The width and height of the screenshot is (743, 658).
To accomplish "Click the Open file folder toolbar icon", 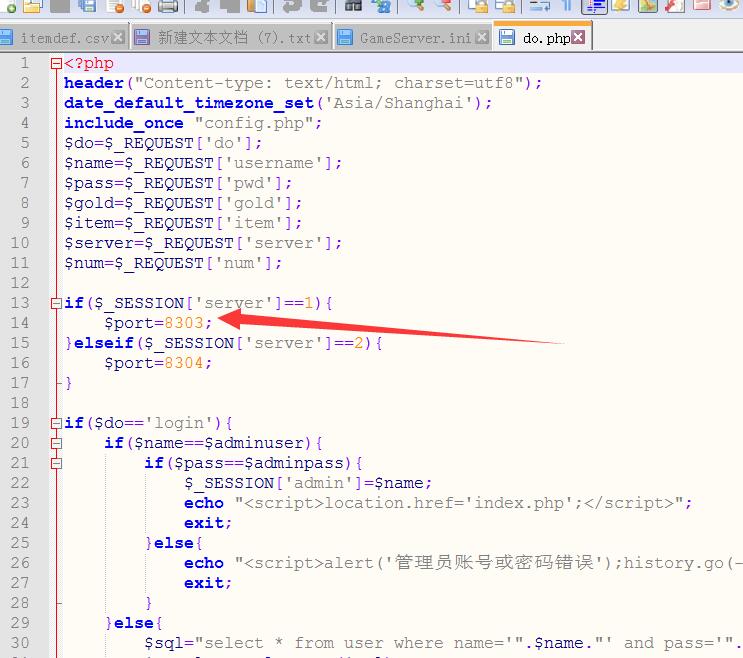I will pyautogui.click(x=33, y=6).
